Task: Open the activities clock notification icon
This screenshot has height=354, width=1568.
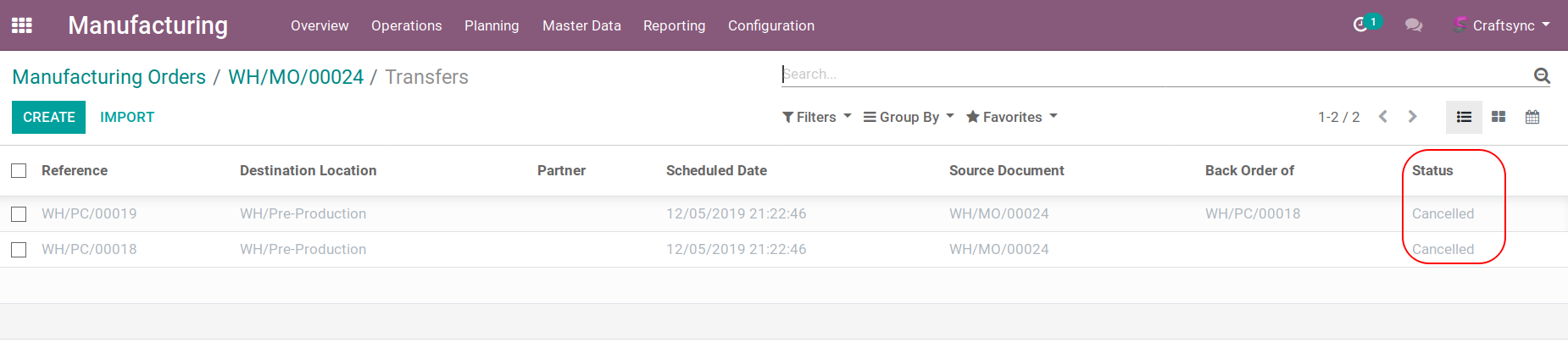Action: pos(1360,25)
